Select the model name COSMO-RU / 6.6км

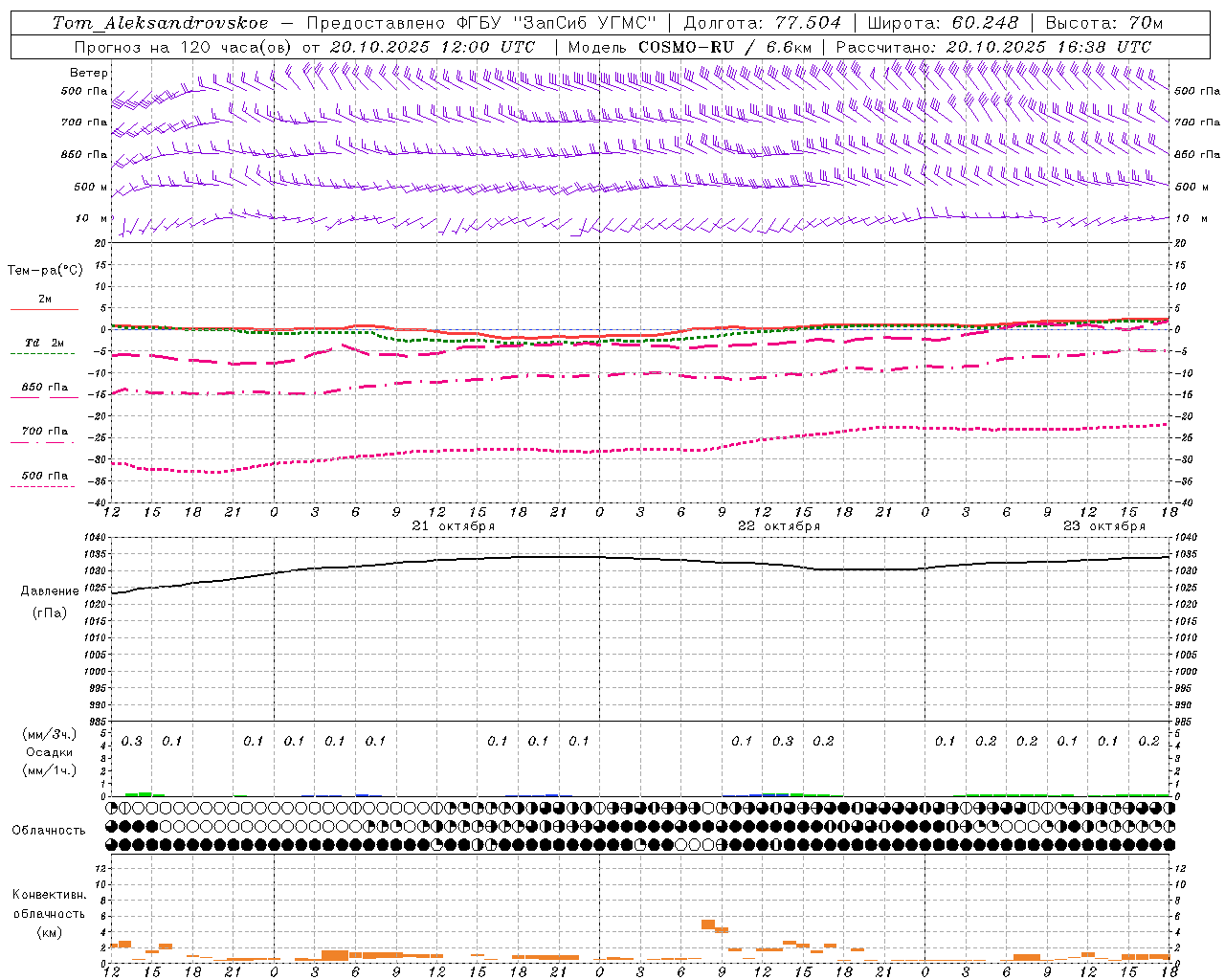pos(725,47)
